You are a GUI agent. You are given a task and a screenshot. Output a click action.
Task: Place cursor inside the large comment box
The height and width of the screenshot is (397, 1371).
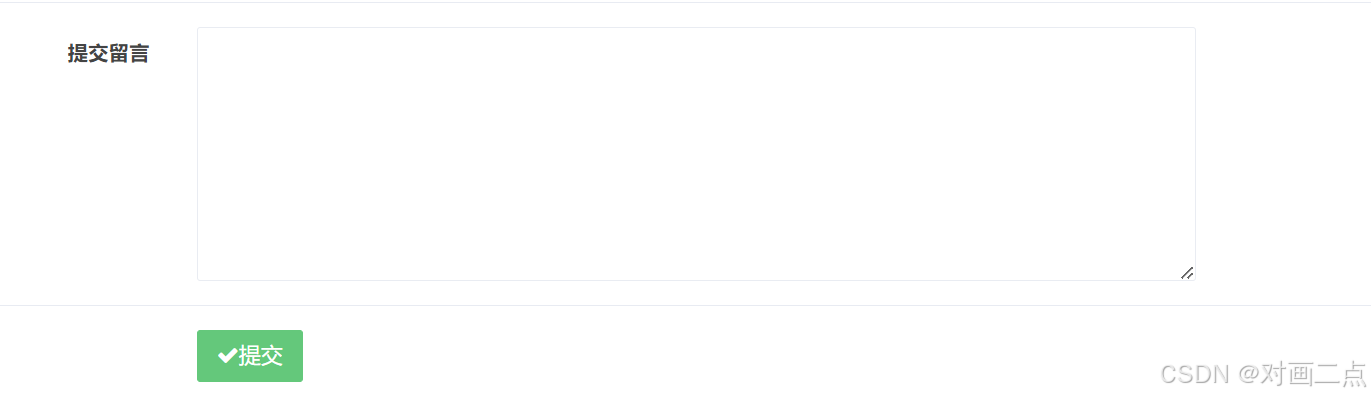point(696,154)
